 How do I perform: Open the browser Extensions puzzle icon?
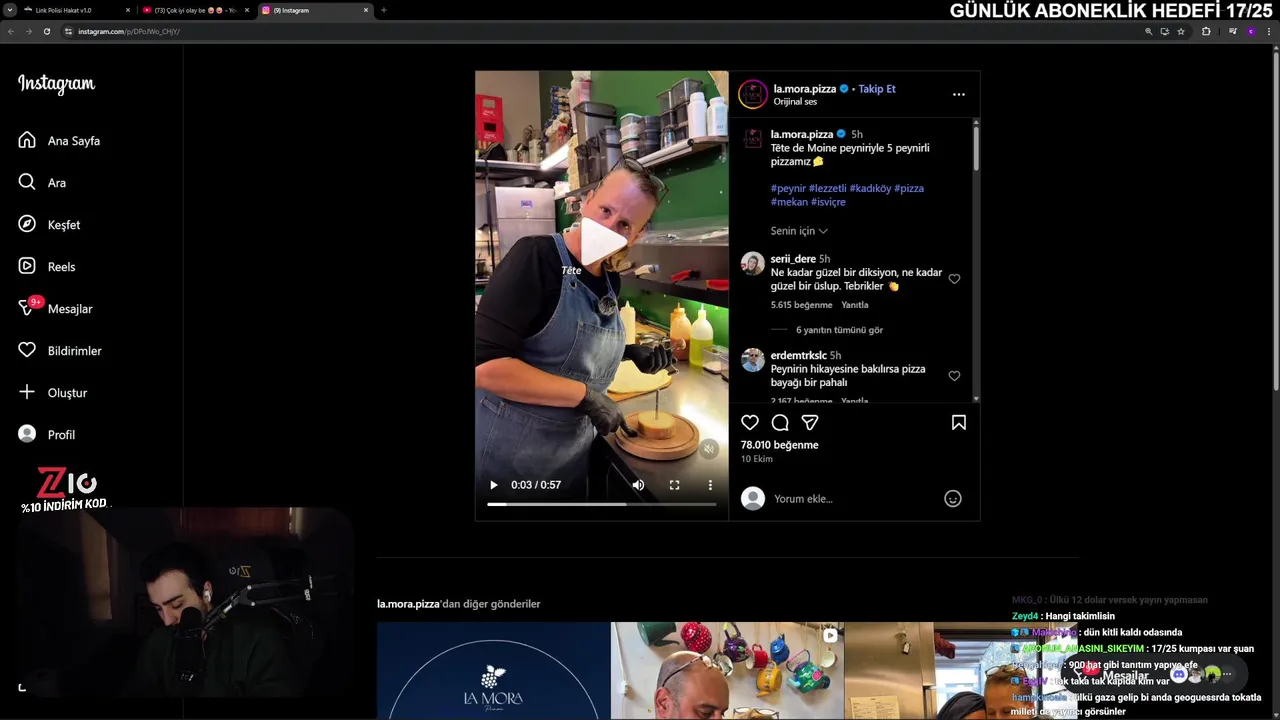pyautogui.click(x=1206, y=31)
